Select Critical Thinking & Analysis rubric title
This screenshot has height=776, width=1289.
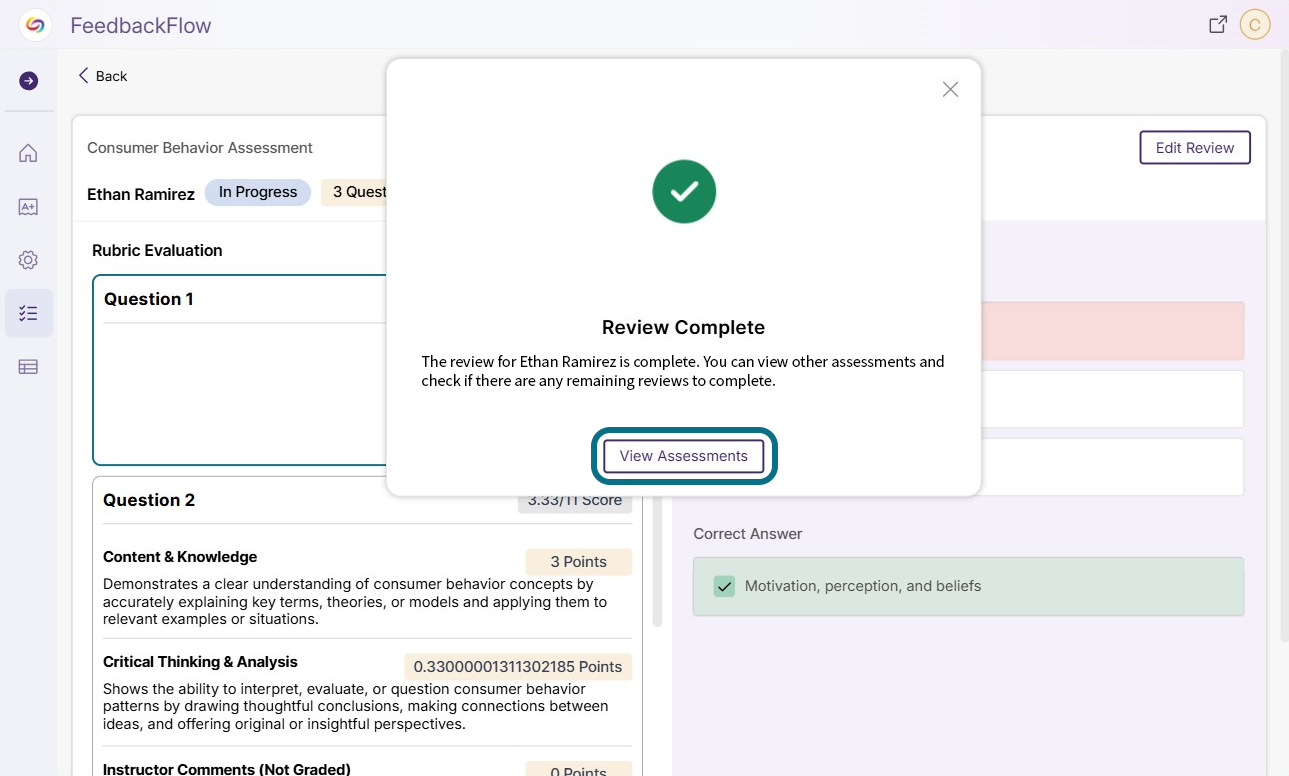coord(200,662)
